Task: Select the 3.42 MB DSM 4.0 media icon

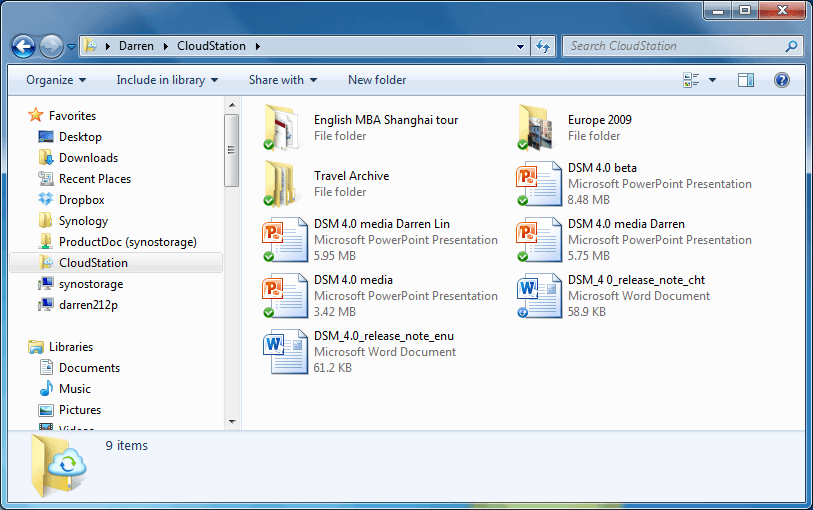Action: point(285,295)
